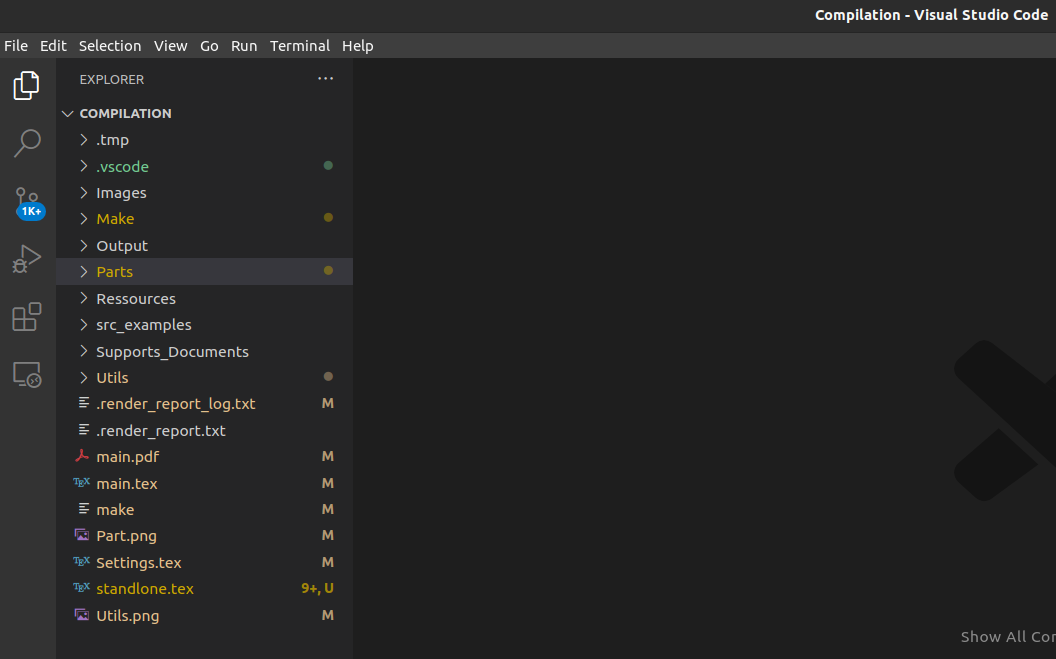Image resolution: width=1056 pixels, height=659 pixels.
Task: Click the image icon beside Utils.png
Action: (x=81, y=615)
